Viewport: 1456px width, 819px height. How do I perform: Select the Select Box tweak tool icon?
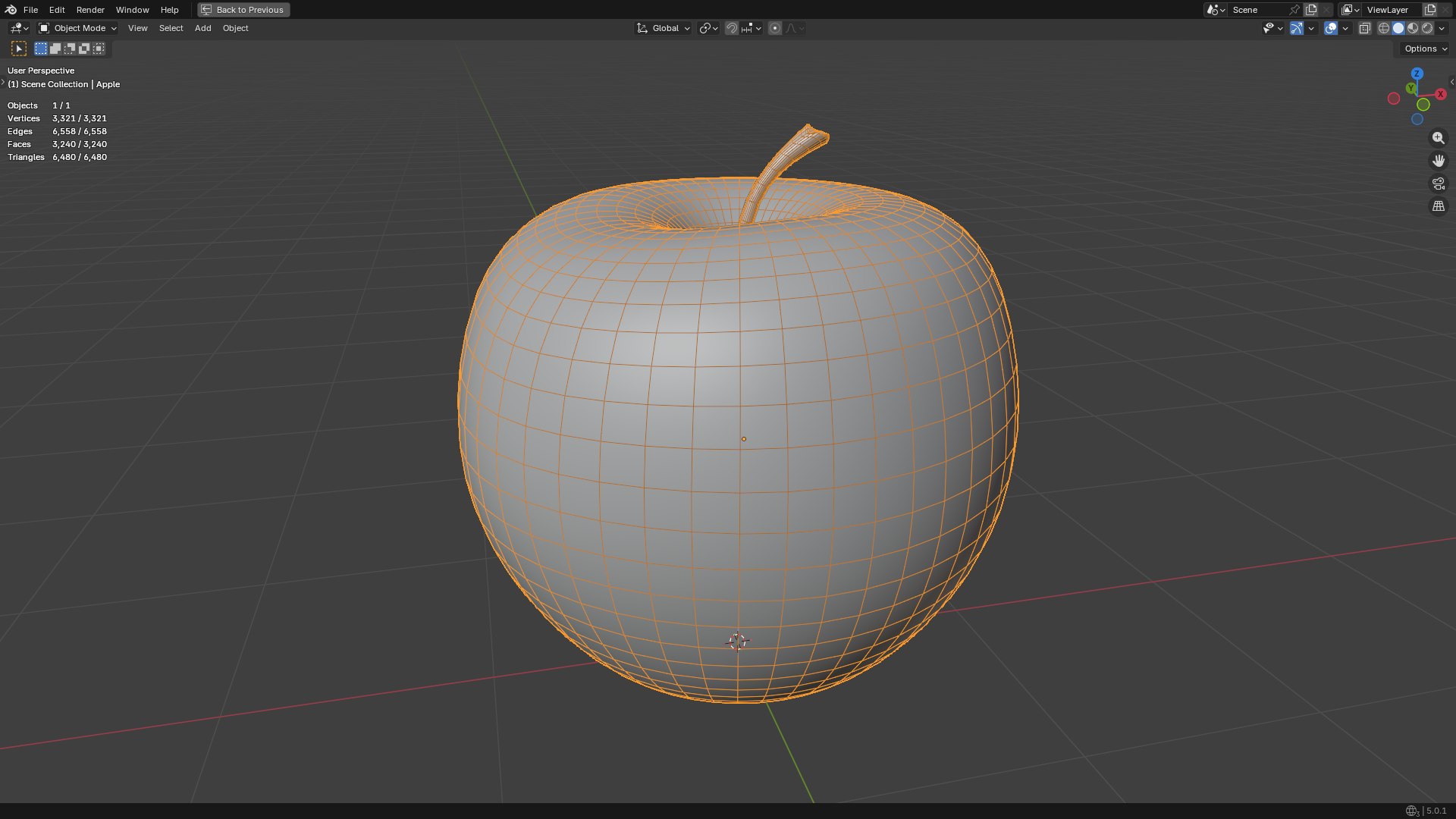point(19,49)
